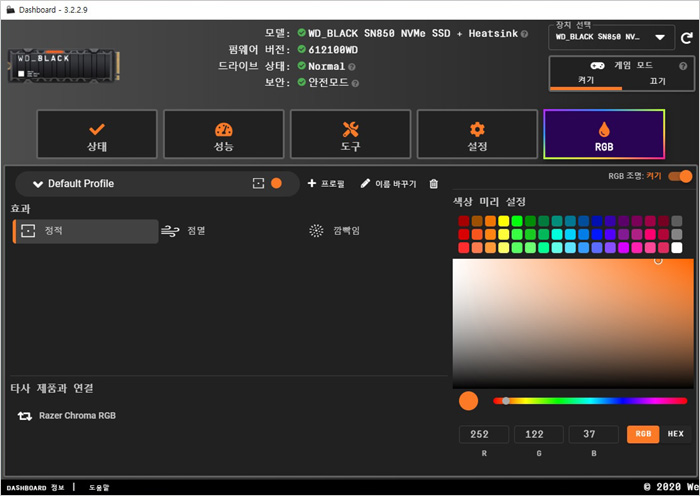Click the help icon next to 안전모드
This screenshot has height=496, width=700.
[355, 83]
